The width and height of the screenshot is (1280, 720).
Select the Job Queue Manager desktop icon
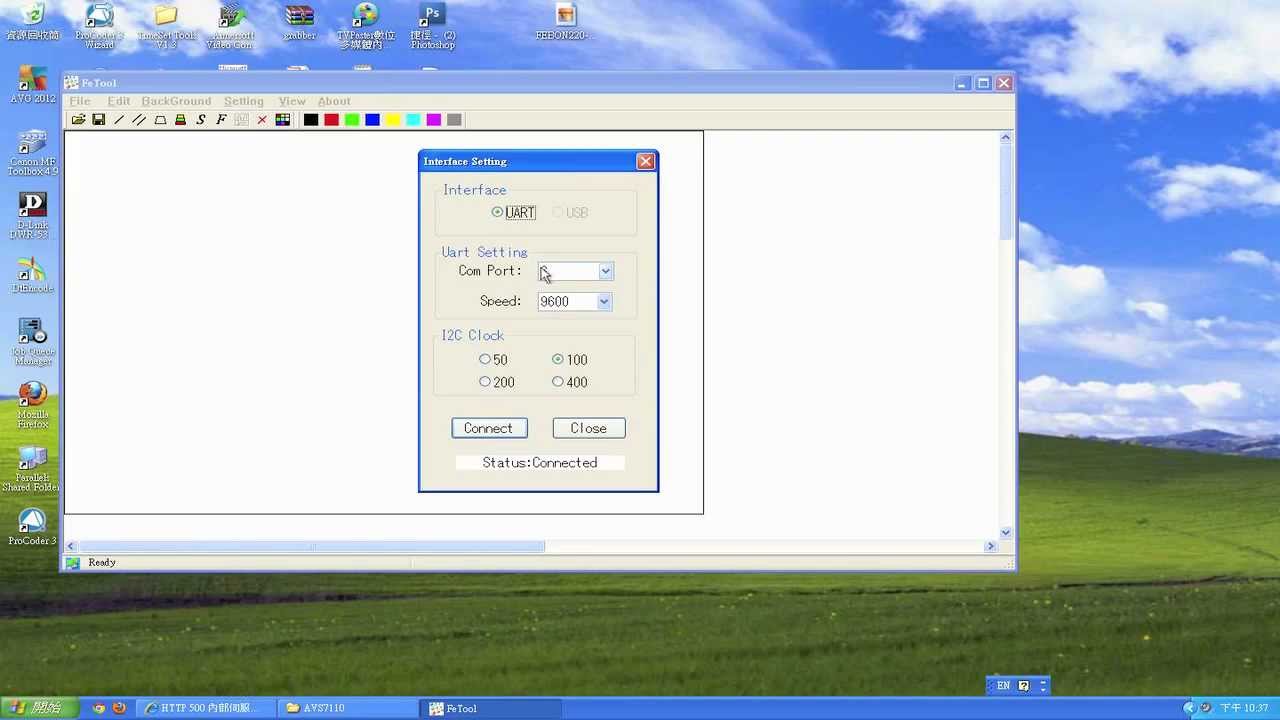pos(33,342)
